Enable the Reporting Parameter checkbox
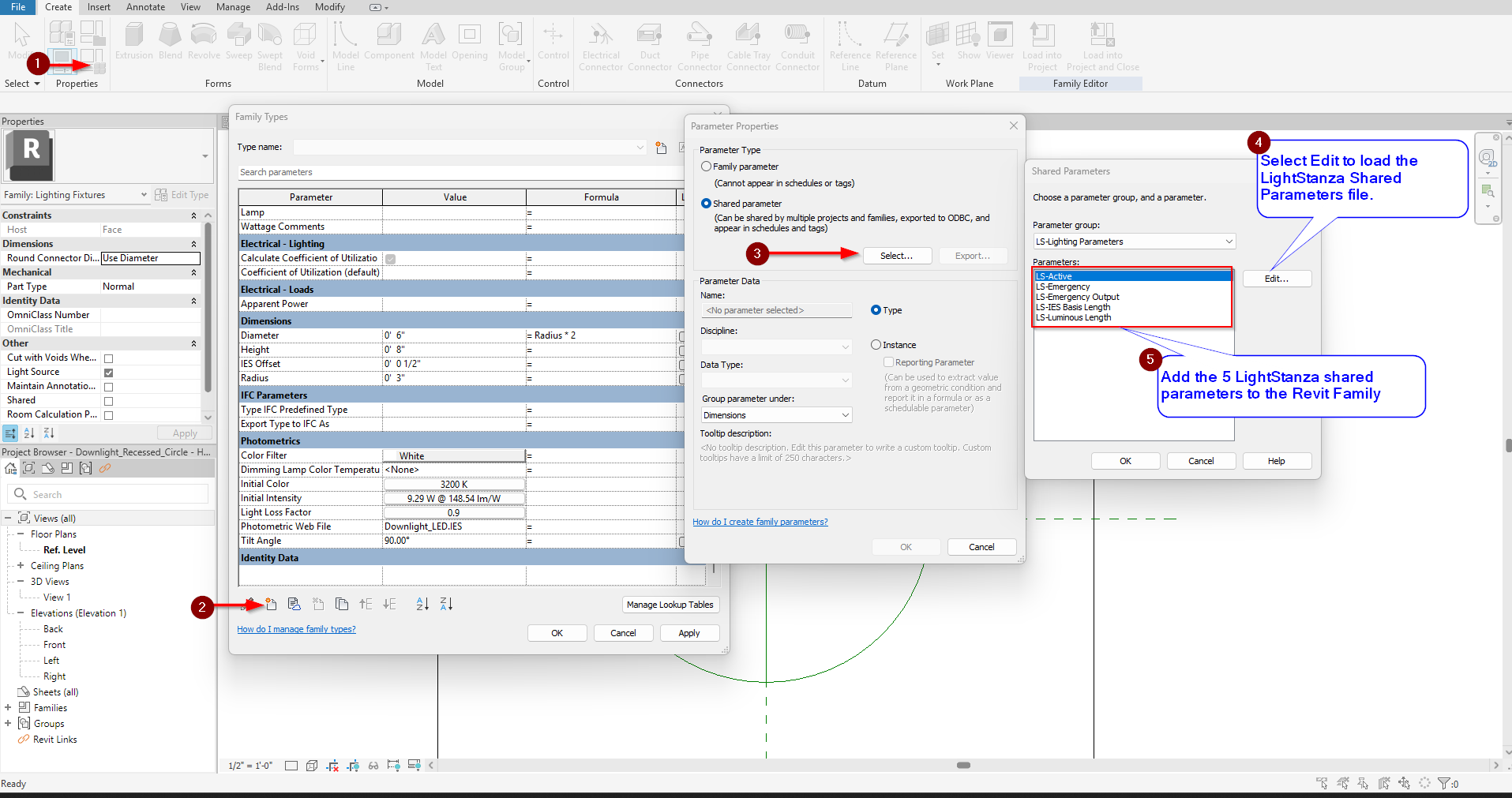 tap(887, 362)
